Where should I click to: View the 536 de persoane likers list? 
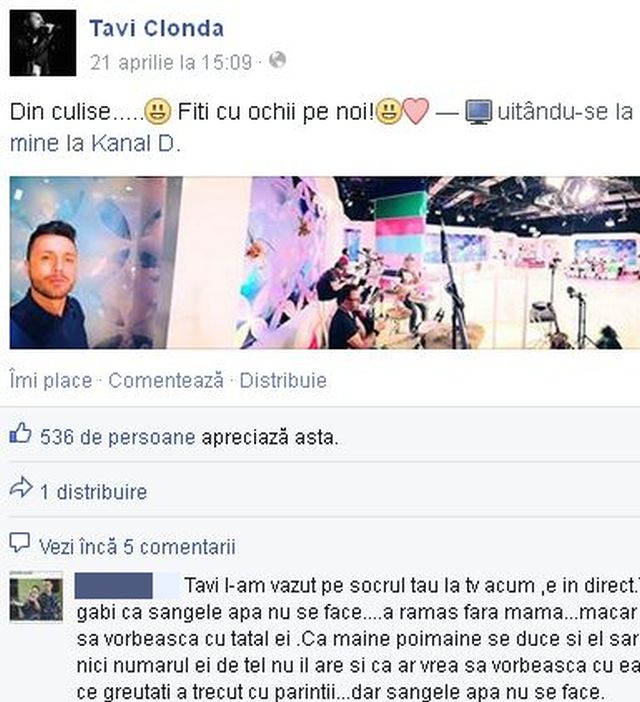tap(118, 437)
